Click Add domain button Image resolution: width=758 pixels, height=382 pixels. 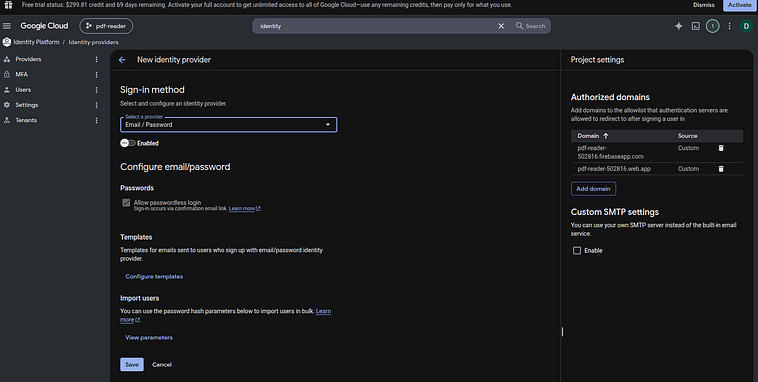(593, 189)
